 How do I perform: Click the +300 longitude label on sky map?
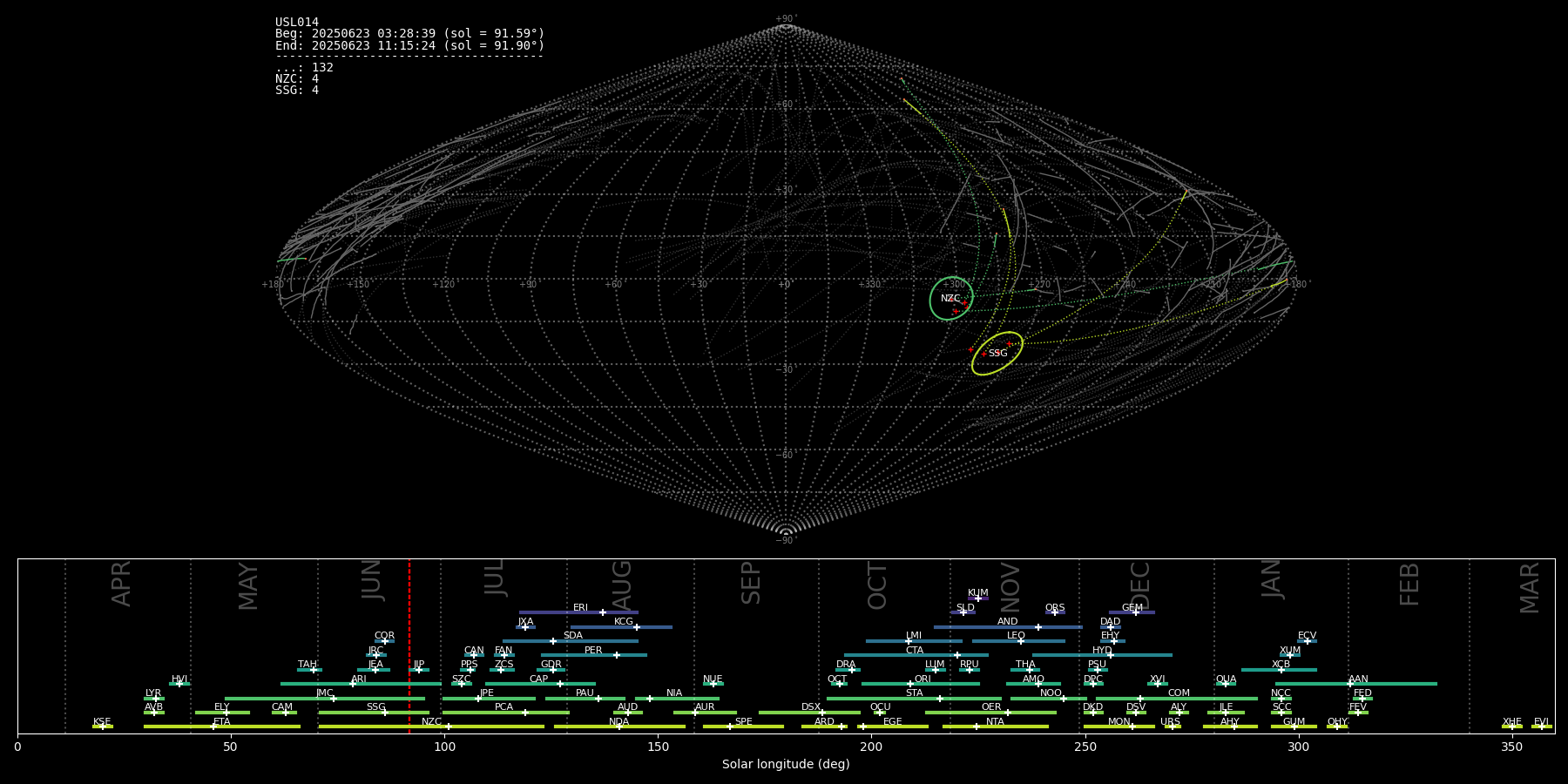click(x=954, y=285)
